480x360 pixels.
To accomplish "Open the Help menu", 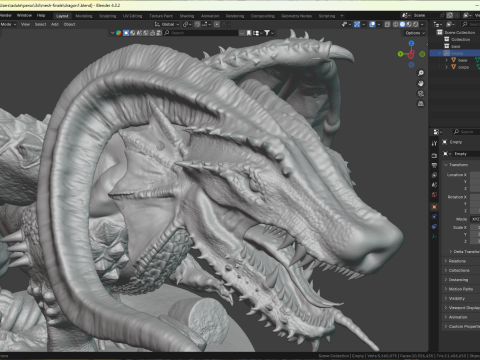I will (41, 15).
